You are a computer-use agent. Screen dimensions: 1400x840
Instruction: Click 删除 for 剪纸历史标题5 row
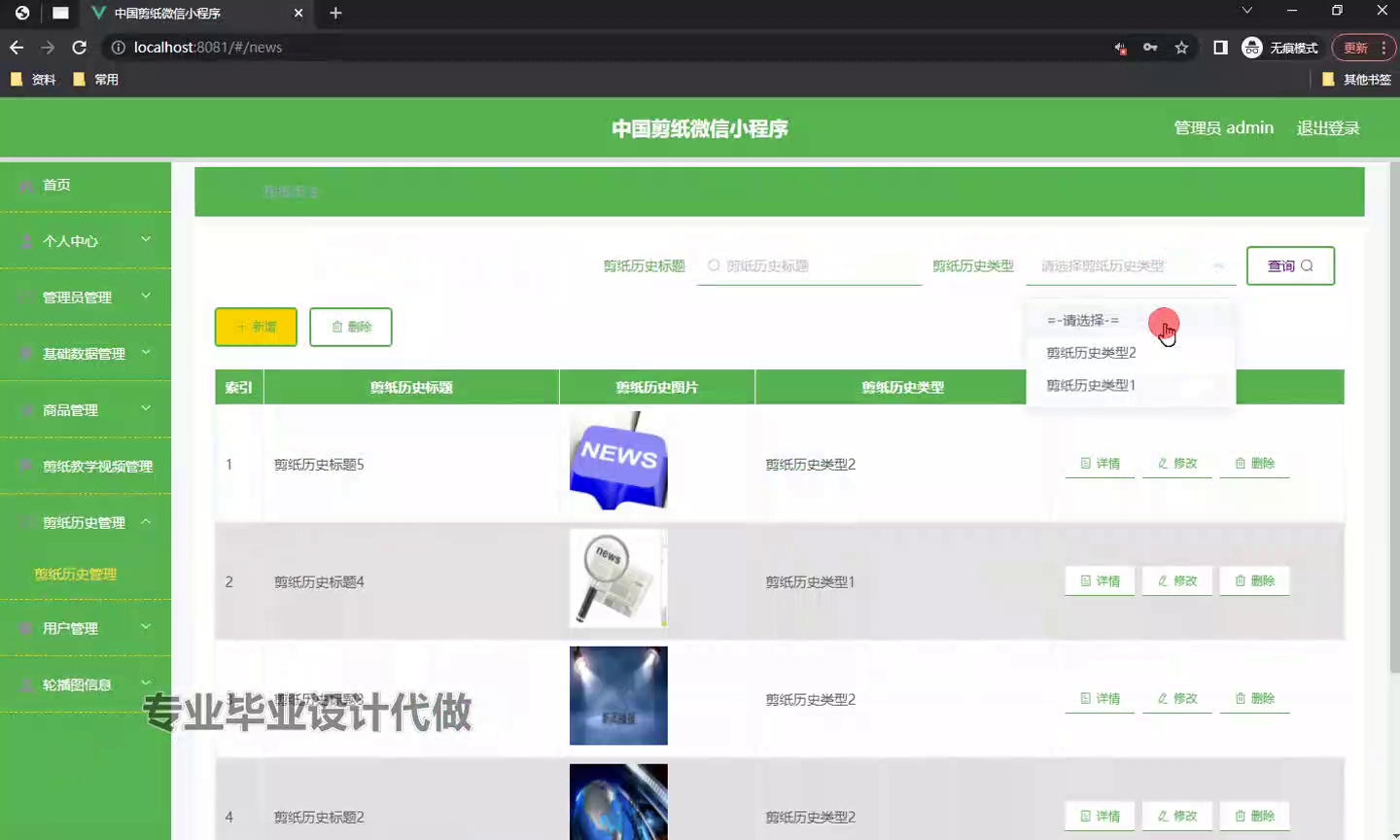click(1255, 463)
